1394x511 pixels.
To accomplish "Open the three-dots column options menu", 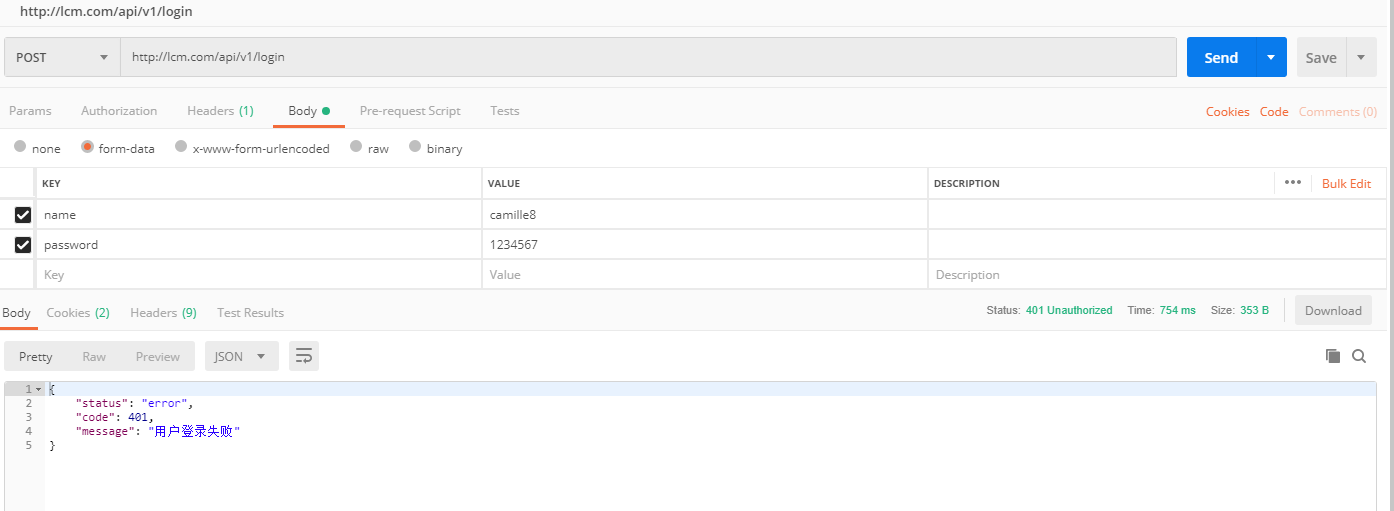I will 1292,183.
